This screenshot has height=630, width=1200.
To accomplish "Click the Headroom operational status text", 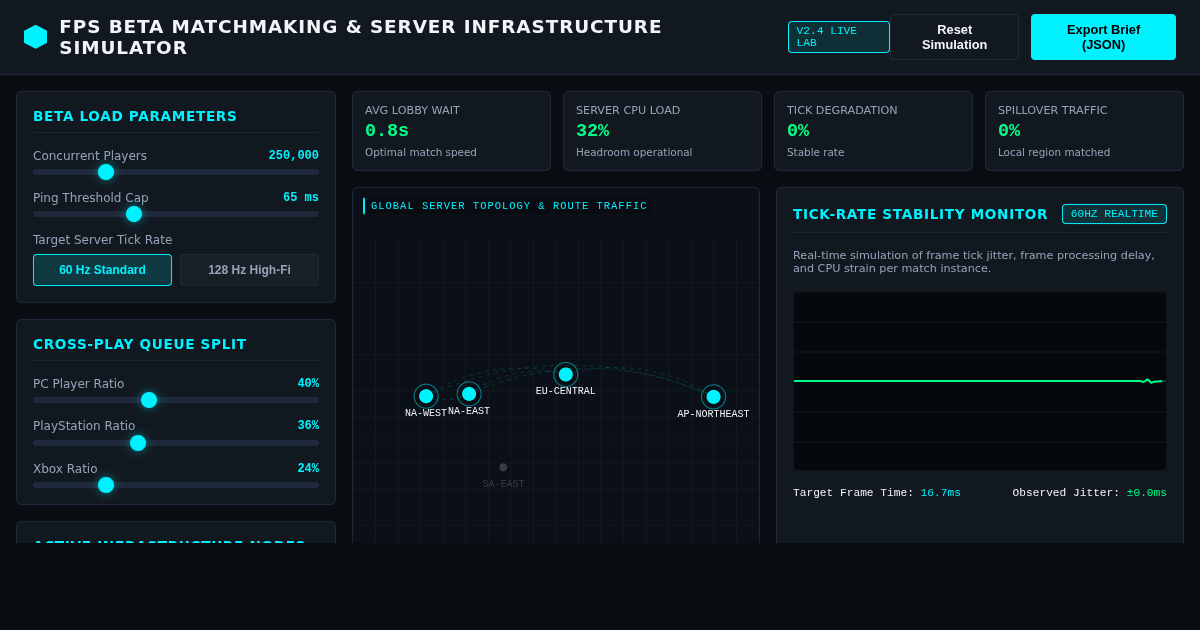I will 634,153.
